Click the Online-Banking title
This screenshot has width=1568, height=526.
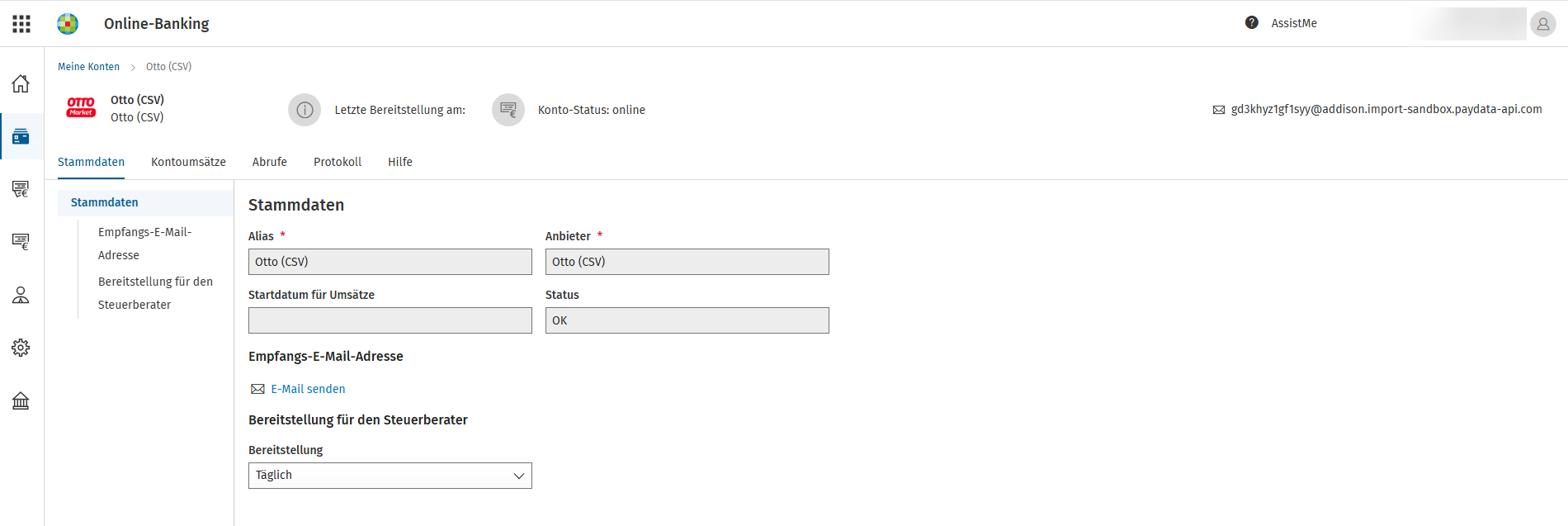(x=156, y=24)
